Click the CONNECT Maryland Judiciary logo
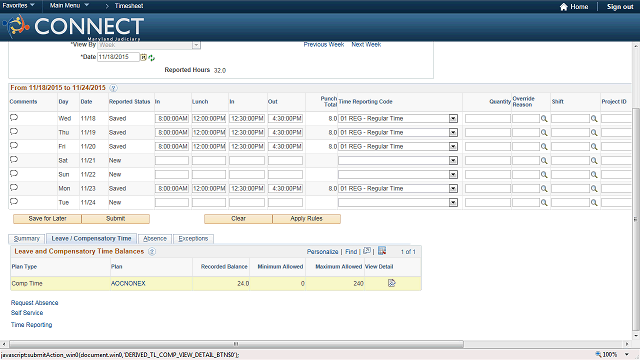The width and height of the screenshot is (640, 360). pyautogui.click(x=74, y=27)
